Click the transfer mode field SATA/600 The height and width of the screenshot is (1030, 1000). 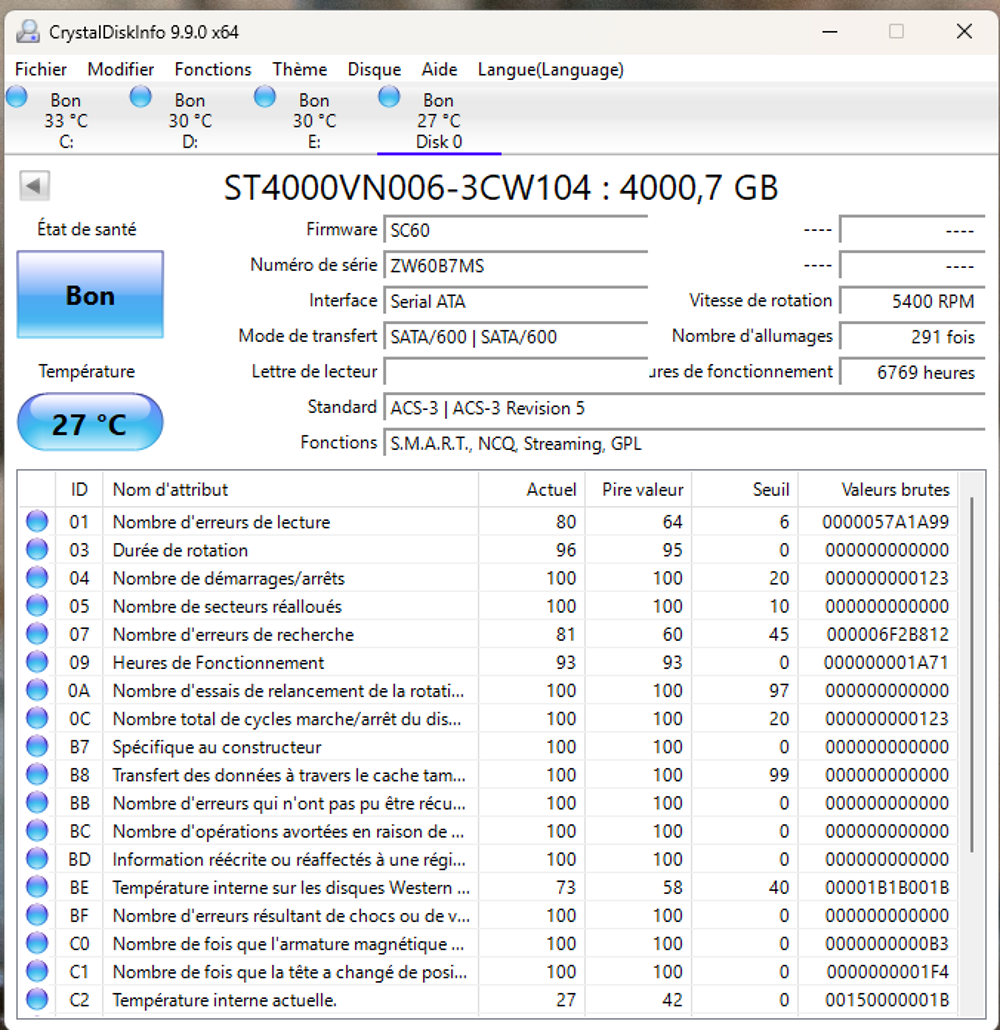click(516, 337)
